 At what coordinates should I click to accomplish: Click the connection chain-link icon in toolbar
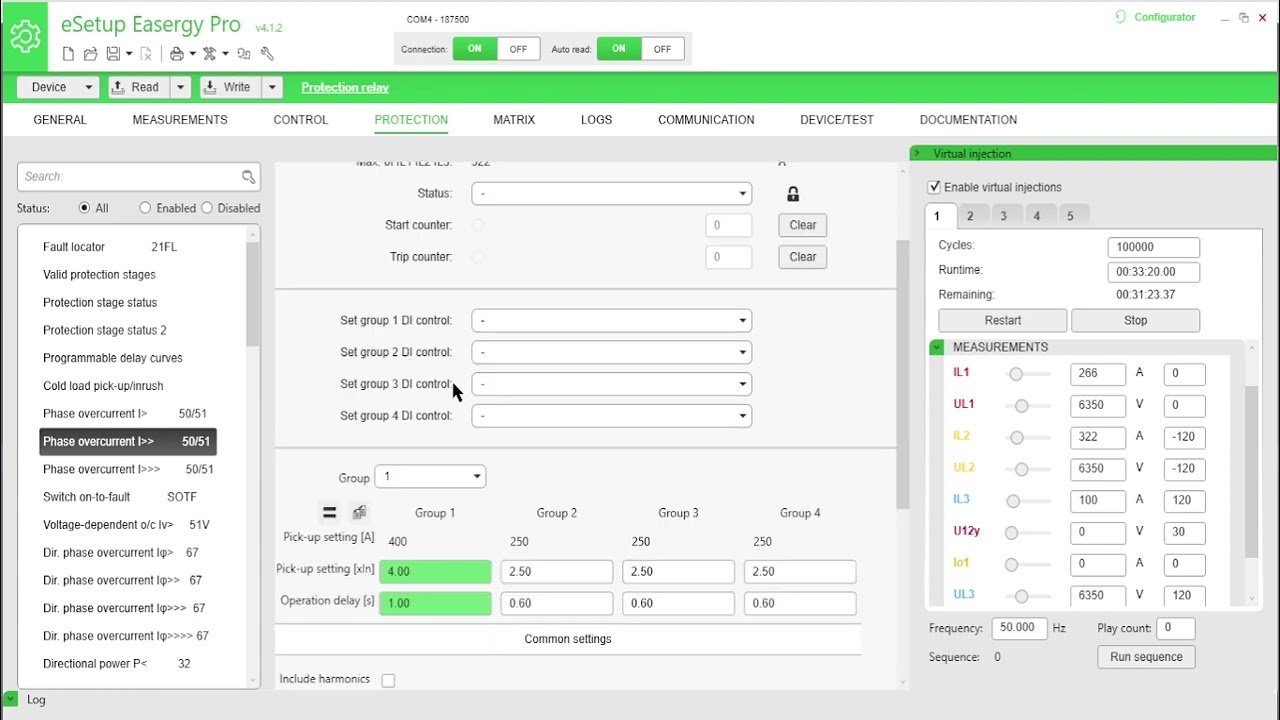pyautogui.click(x=245, y=54)
